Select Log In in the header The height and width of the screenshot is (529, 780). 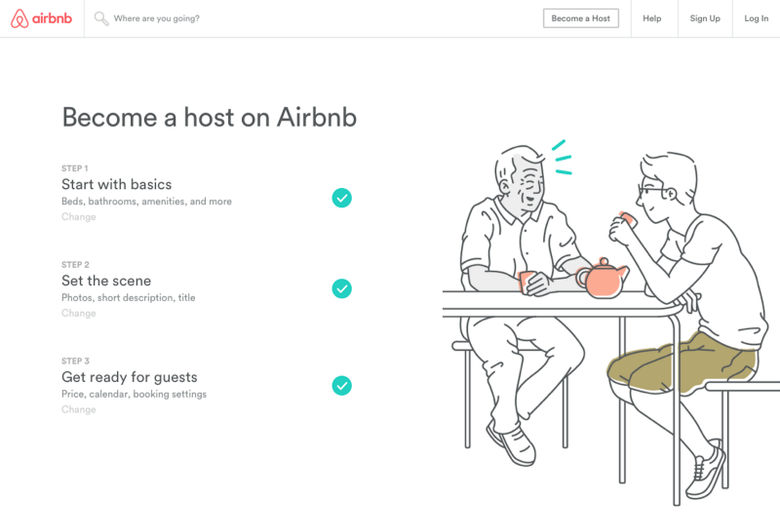click(756, 18)
